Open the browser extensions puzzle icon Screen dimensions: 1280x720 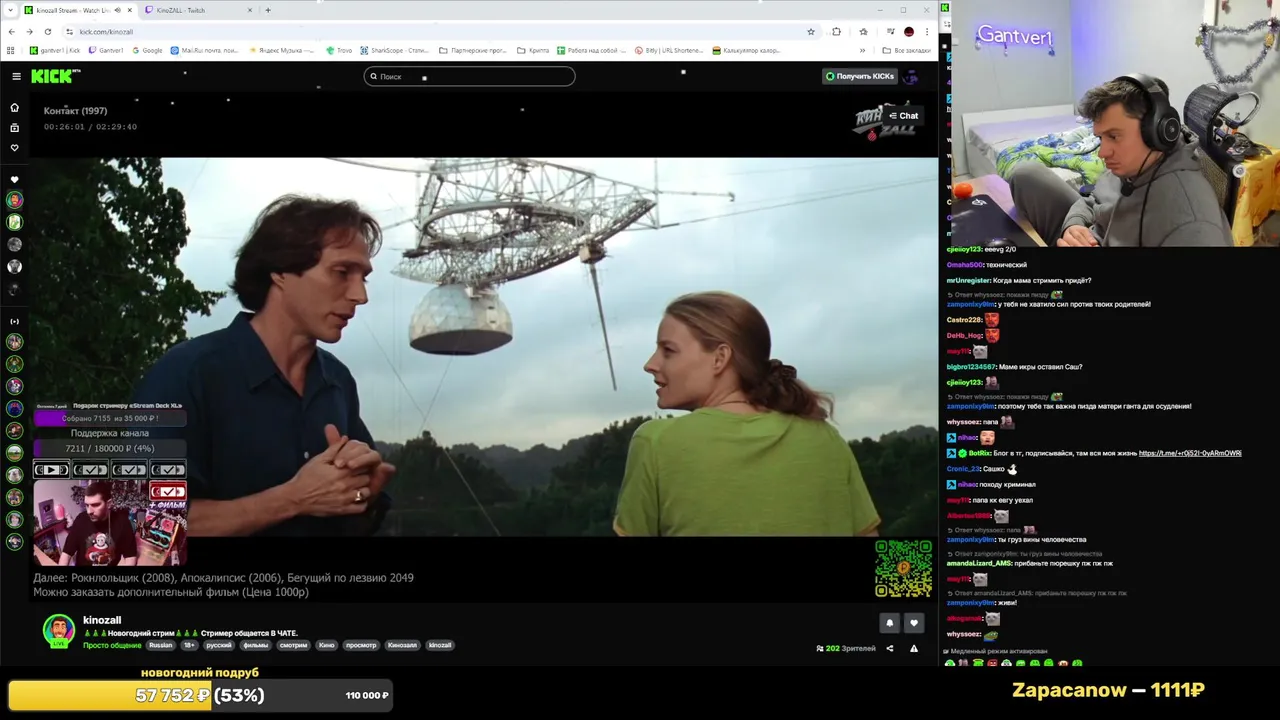836,32
